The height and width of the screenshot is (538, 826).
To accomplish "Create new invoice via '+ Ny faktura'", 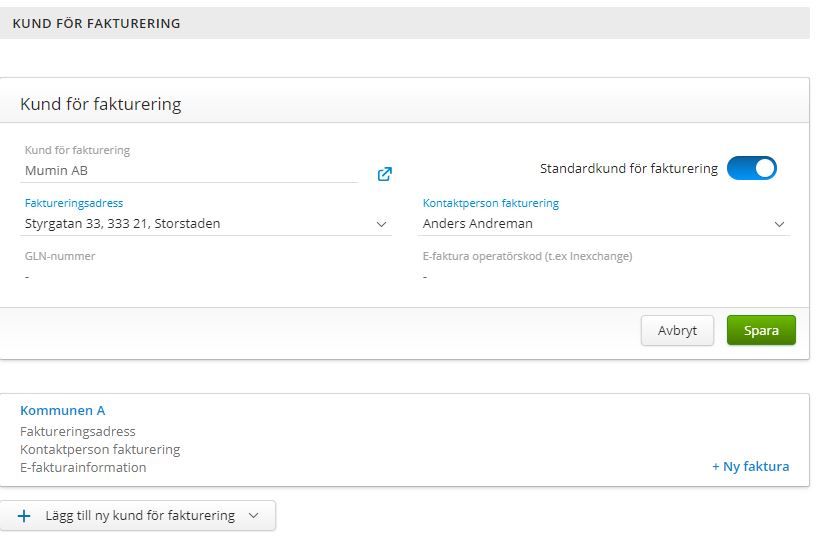I will coord(750,466).
